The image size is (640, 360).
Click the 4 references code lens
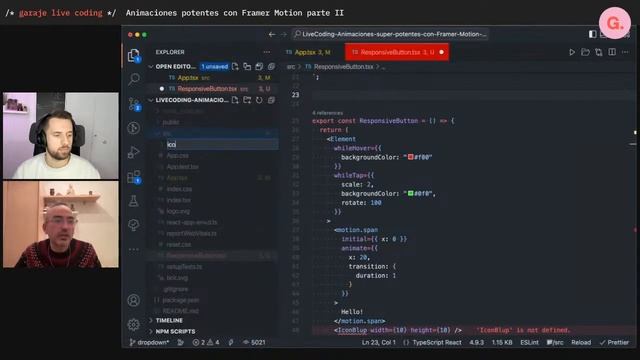coord(327,113)
